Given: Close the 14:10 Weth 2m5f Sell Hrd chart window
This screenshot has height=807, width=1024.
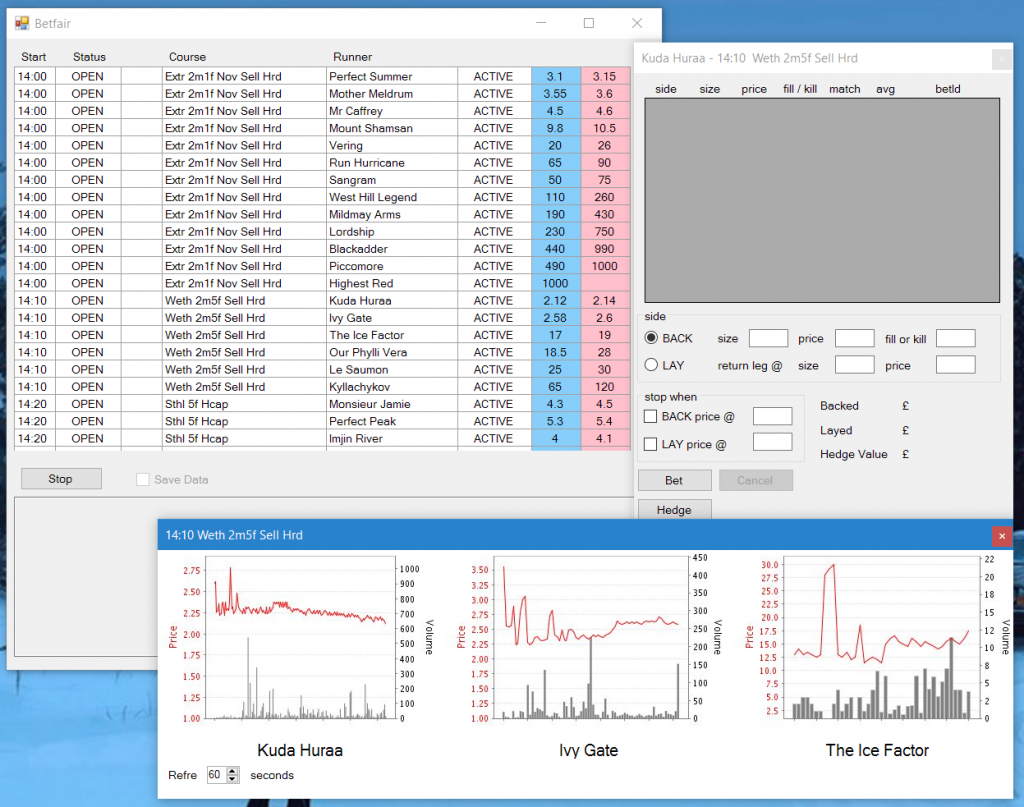Looking at the screenshot, I should point(1002,536).
